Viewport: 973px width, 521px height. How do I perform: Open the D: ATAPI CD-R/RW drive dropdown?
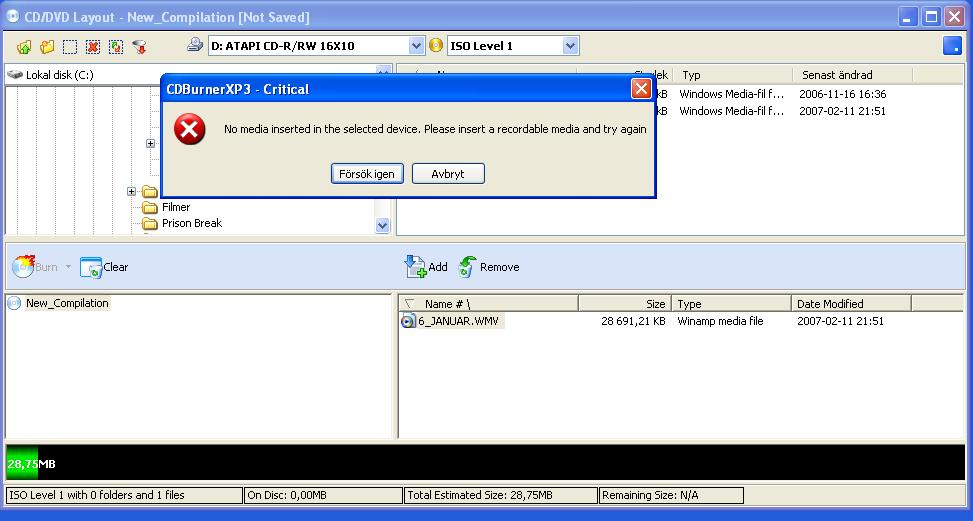coord(416,46)
